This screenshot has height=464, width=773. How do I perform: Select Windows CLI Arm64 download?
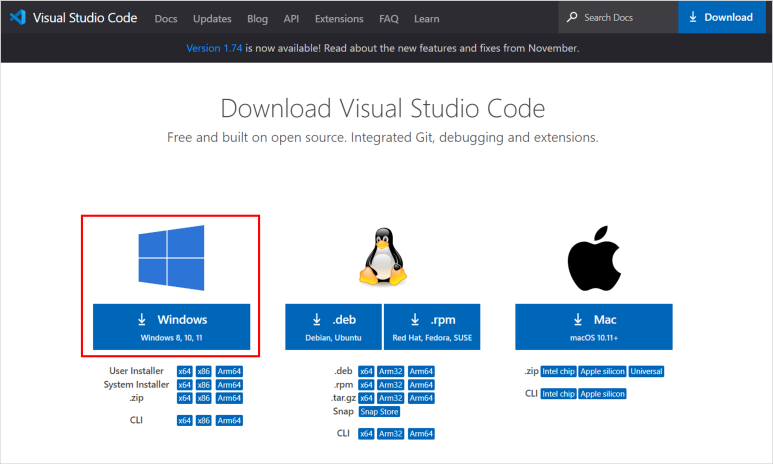click(x=229, y=421)
